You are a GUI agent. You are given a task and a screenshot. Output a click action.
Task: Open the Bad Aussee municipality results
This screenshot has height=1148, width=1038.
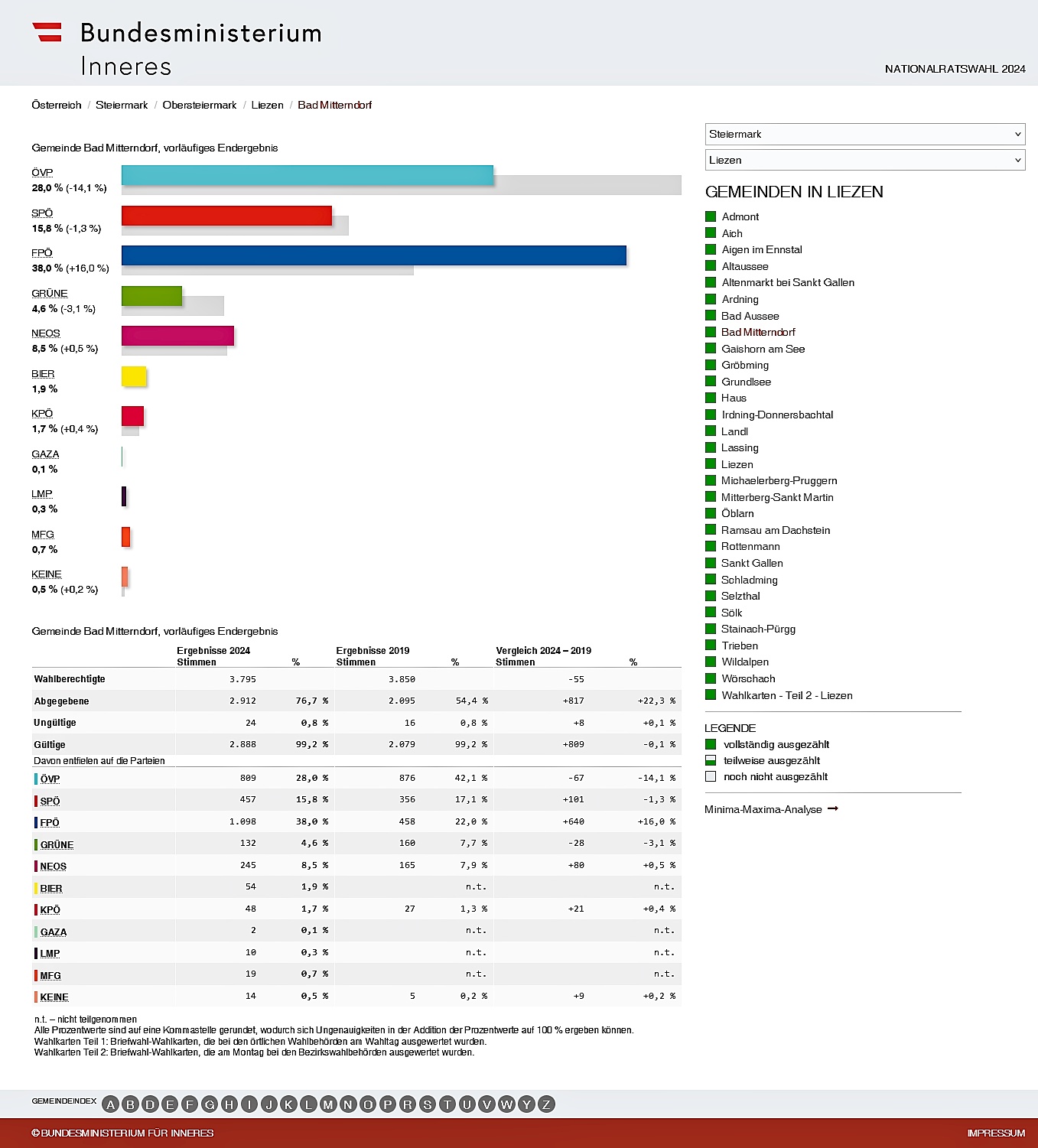[750, 316]
